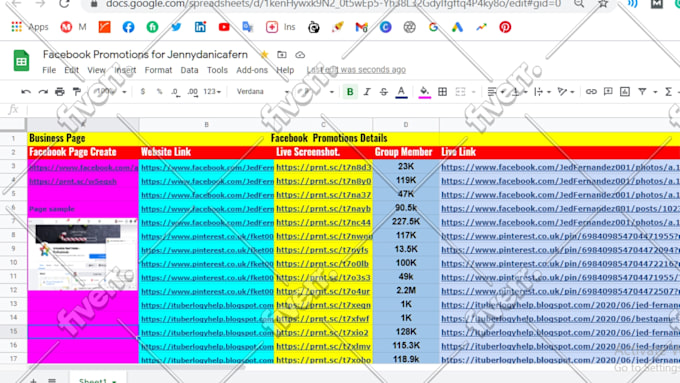The image size is (680, 383).
Task: Open the borders tool
Action: 442,92
